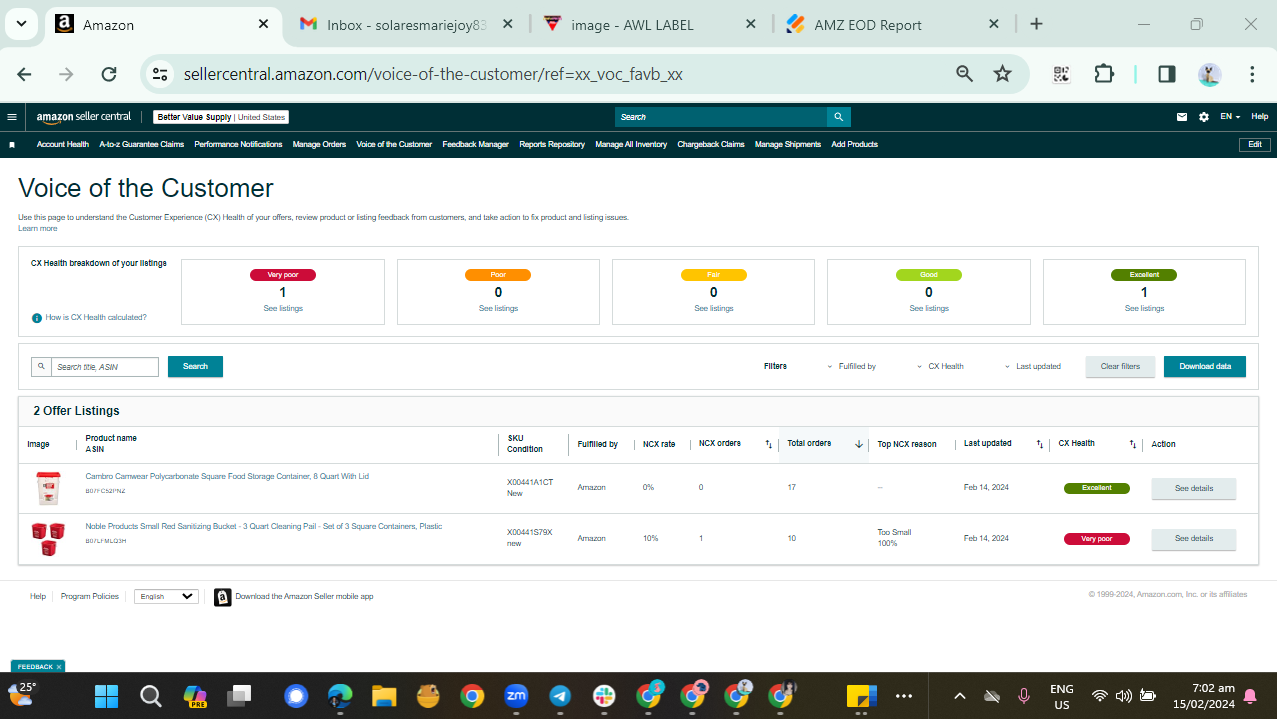
Task: Open Microsoft Edge from the taskbar
Action: 341,696
